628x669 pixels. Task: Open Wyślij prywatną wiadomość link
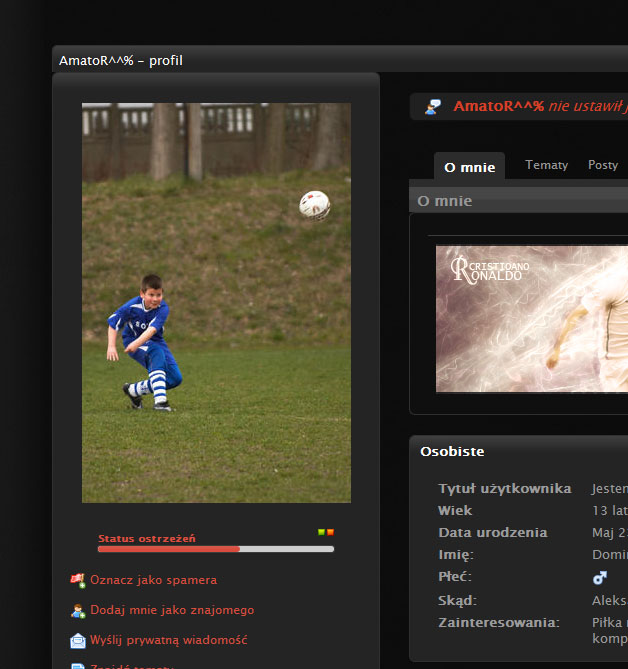[x=168, y=640]
